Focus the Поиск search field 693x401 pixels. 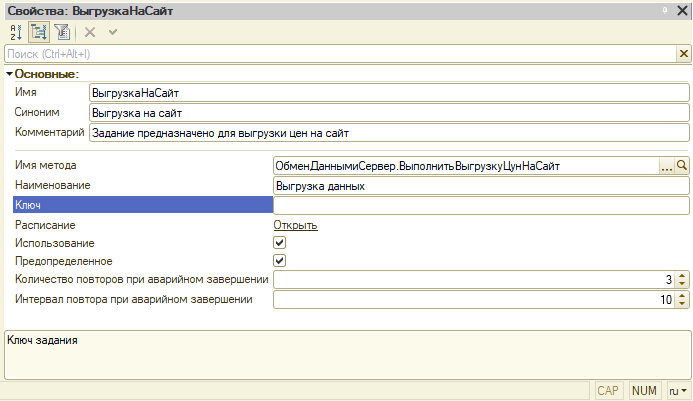tap(340, 54)
